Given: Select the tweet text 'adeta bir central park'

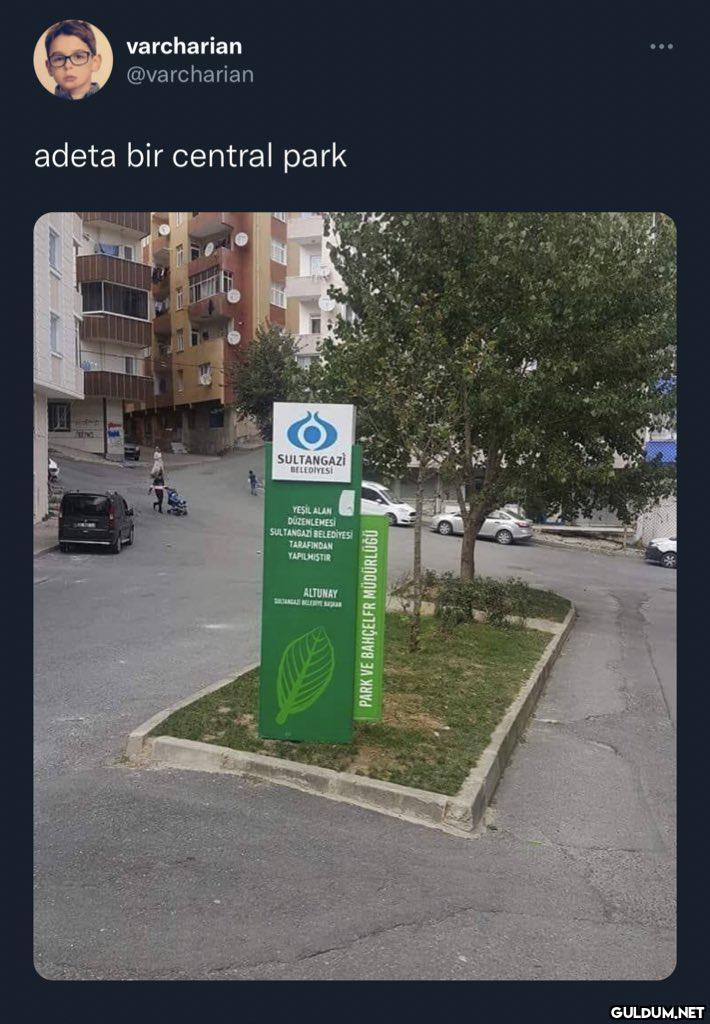Looking at the screenshot, I should pyautogui.click(x=190, y=157).
